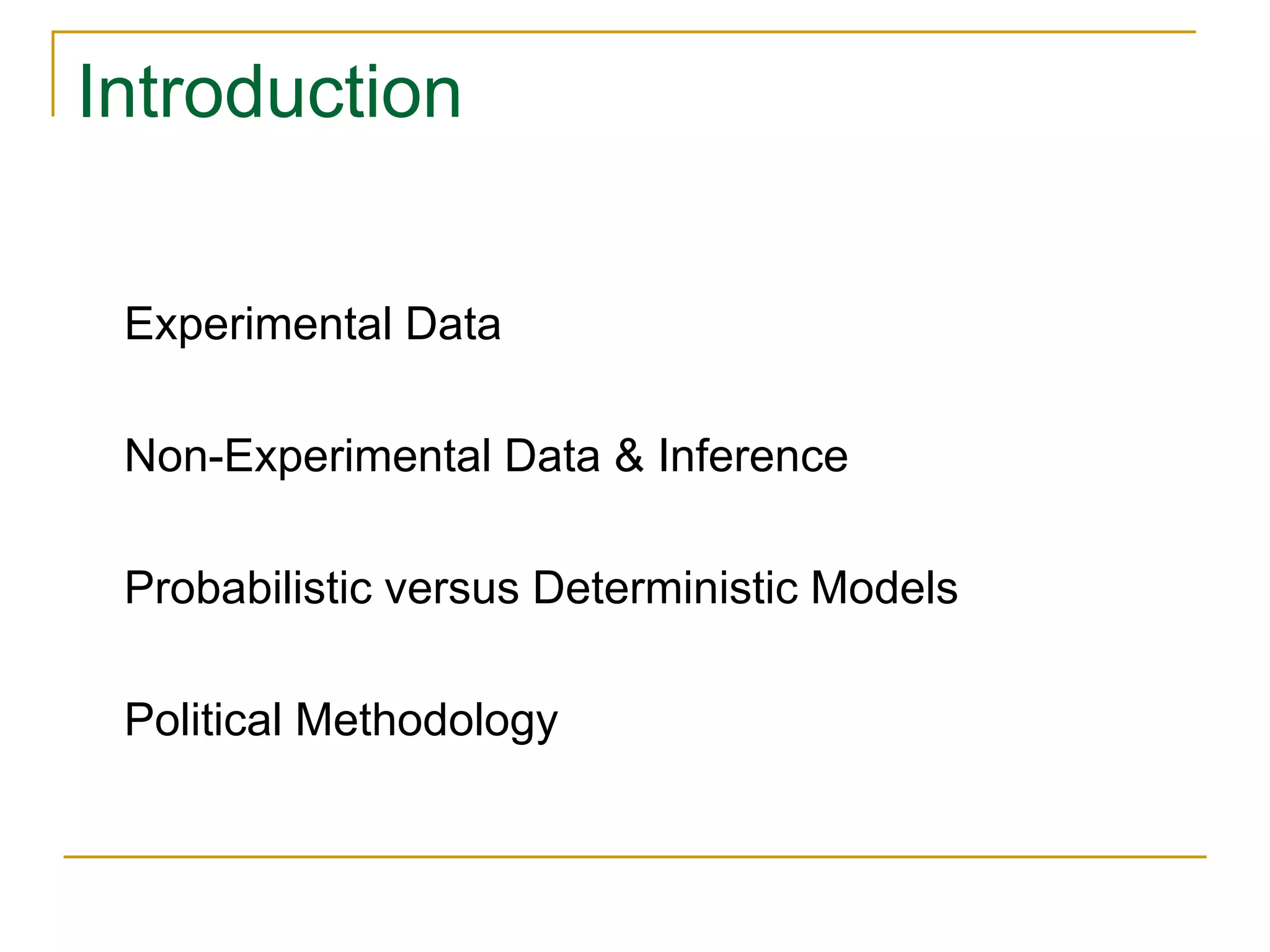
Task: Click "Data" in the first text line
Action: pyautogui.click(x=453, y=324)
